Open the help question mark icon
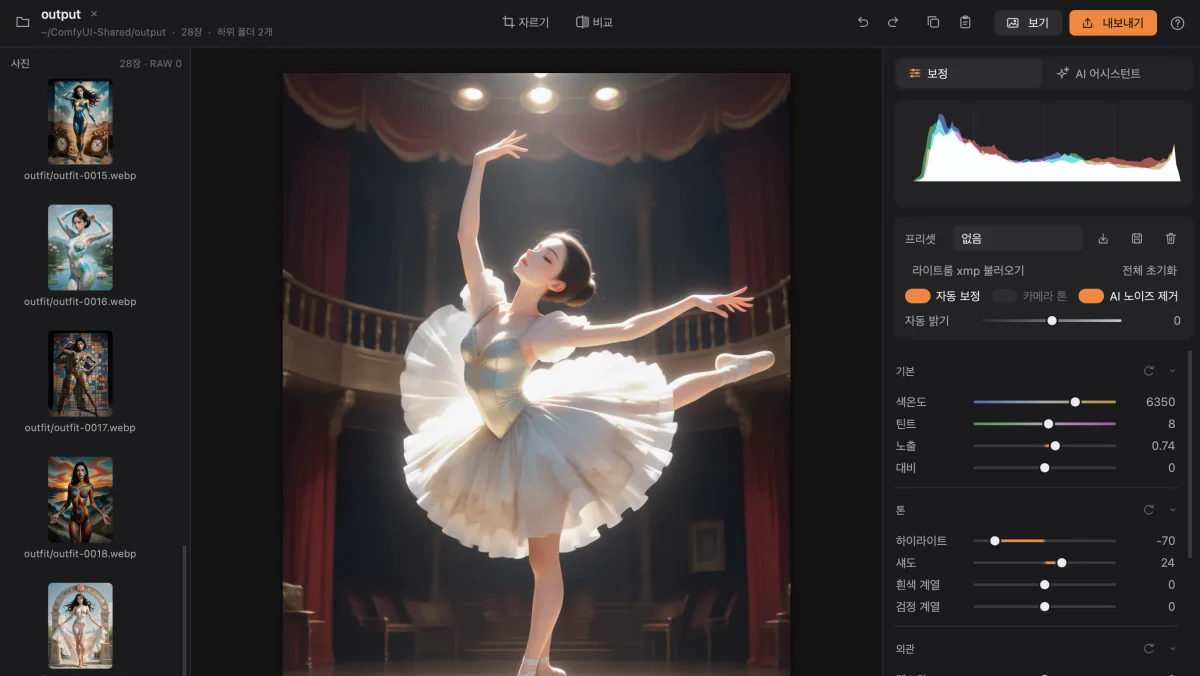1200x676 pixels. click(1177, 23)
